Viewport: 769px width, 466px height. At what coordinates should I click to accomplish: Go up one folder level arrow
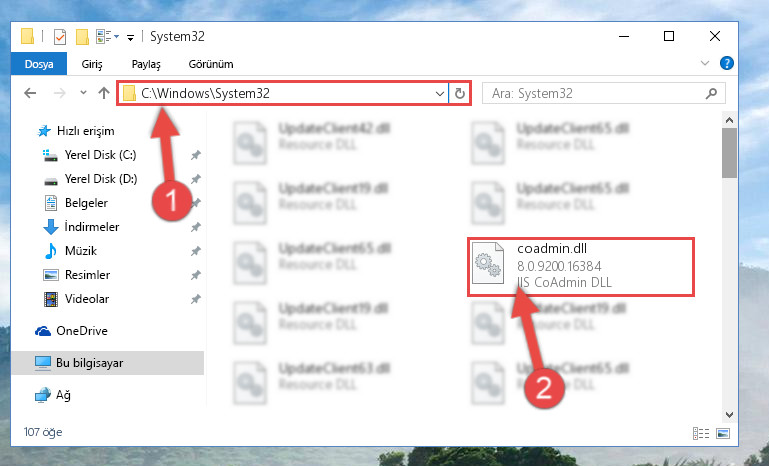click(103, 93)
